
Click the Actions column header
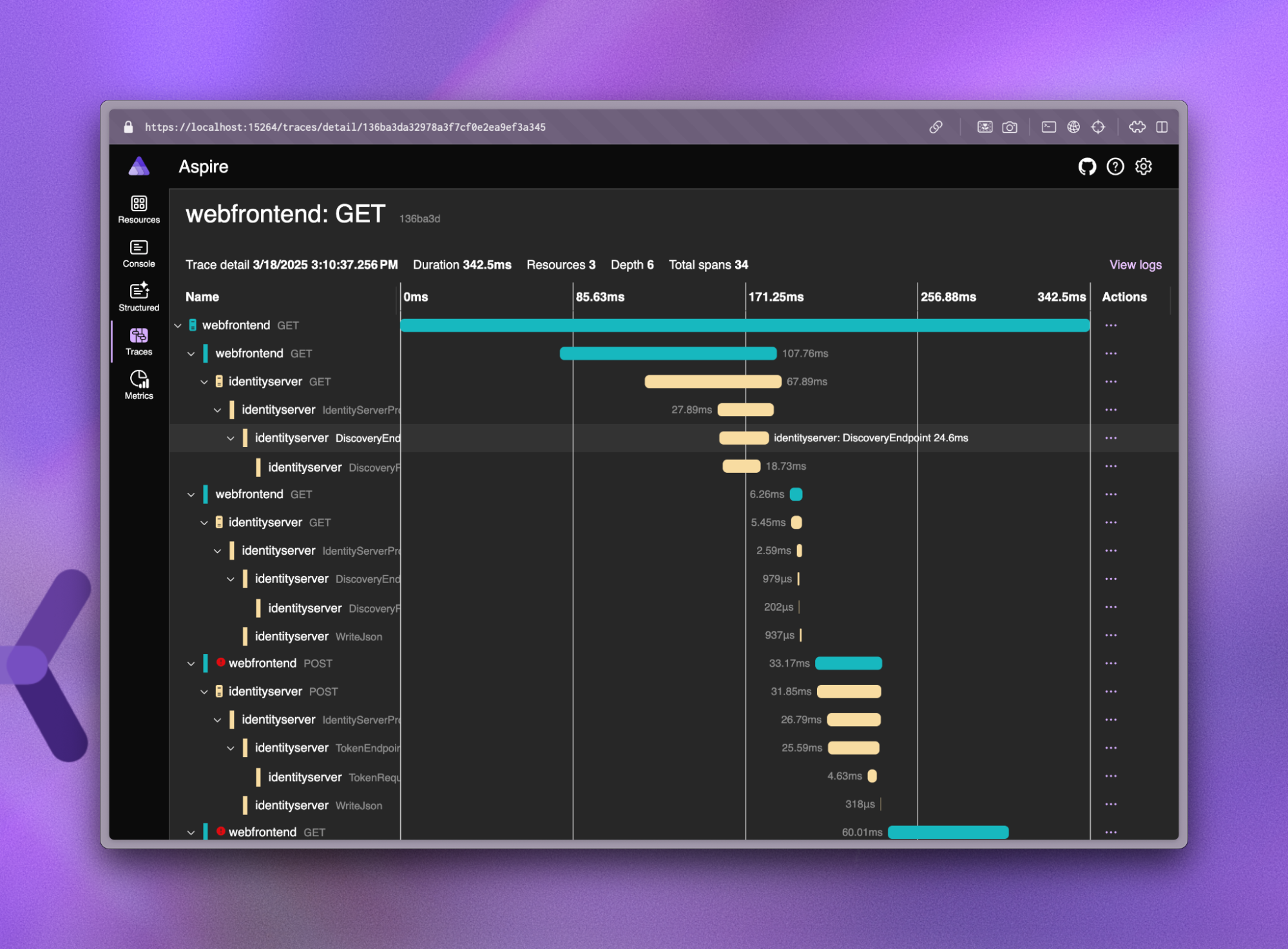(x=1124, y=297)
